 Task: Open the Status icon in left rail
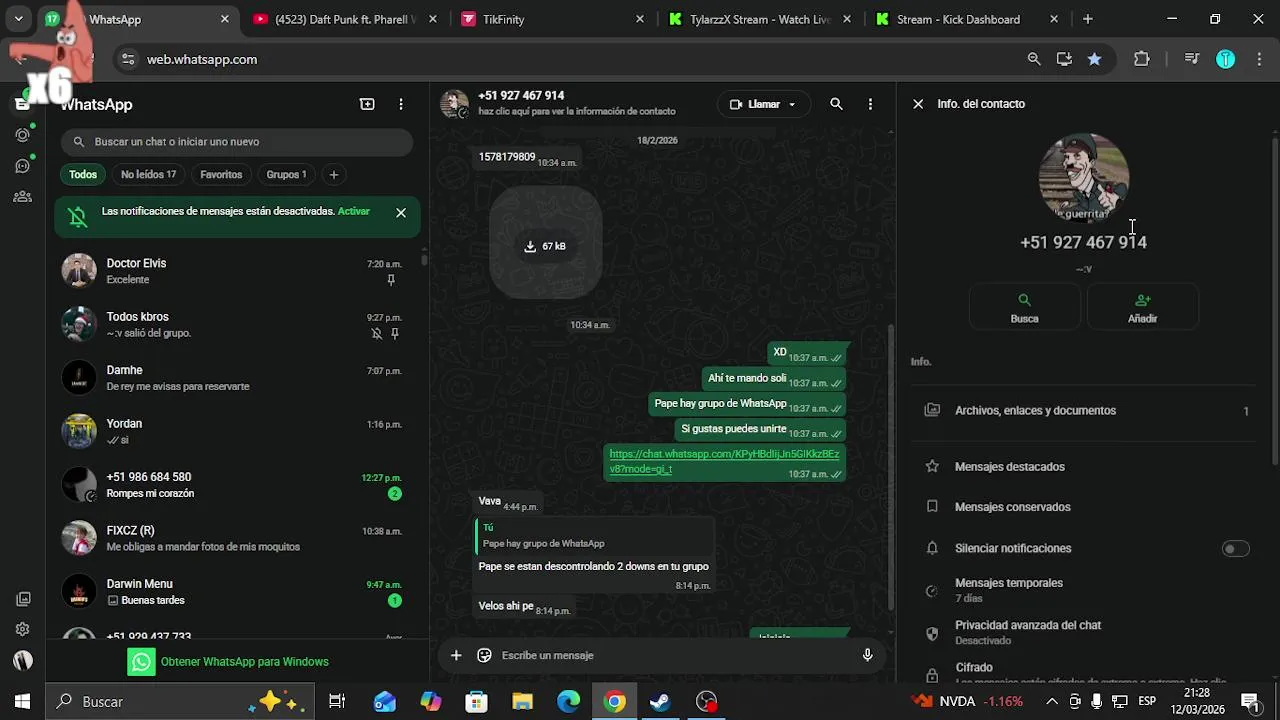point(22,134)
